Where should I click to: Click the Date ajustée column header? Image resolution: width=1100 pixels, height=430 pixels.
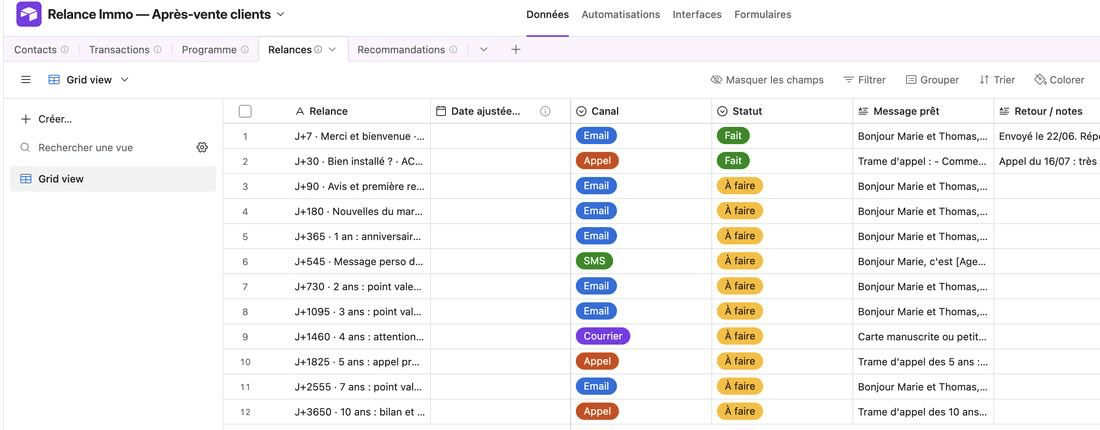(500, 111)
